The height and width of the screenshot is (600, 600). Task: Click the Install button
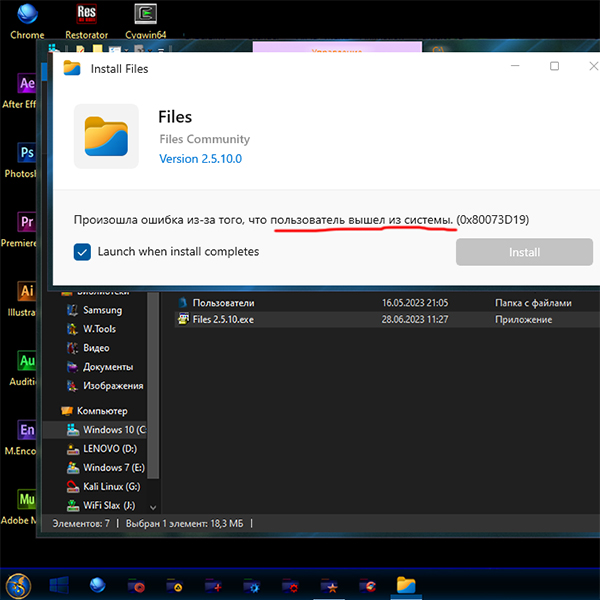(x=524, y=252)
